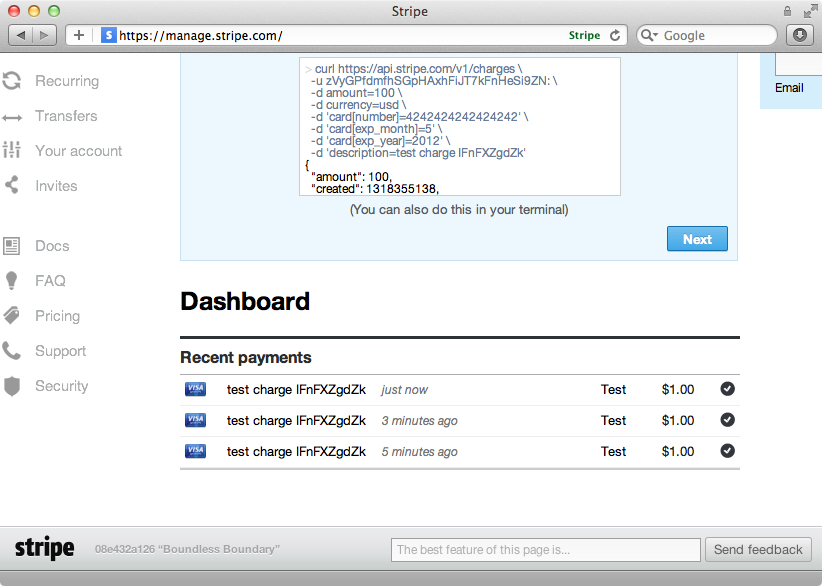Open the test charge from 3 minutes ago
Viewport: 822px width, 586px height.
click(460, 421)
